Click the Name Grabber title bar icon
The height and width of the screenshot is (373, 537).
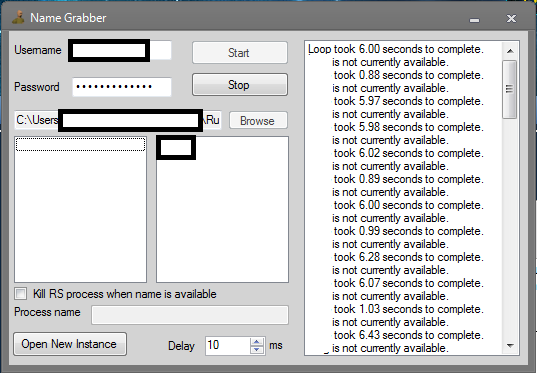pyautogui.click(x=18, y=17)
